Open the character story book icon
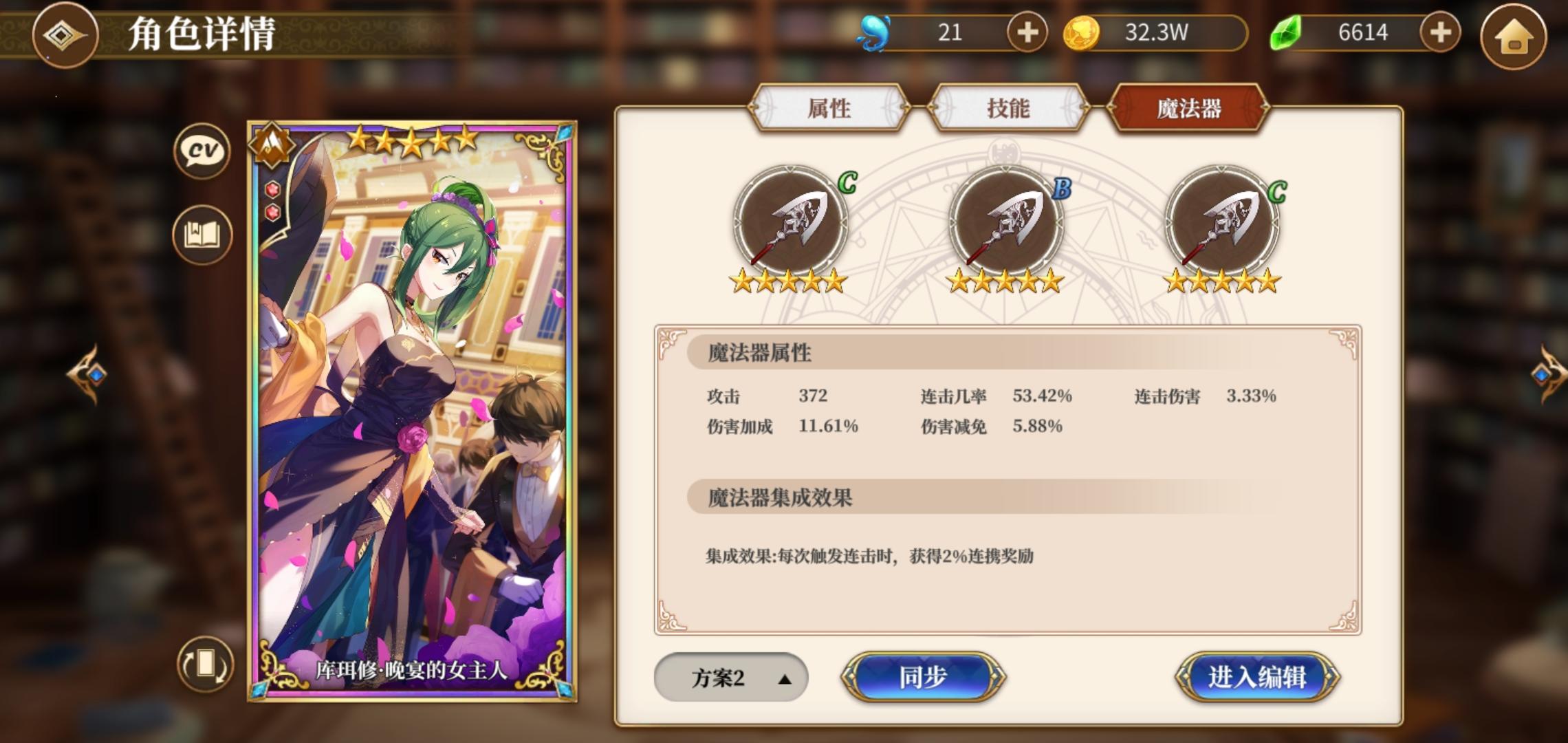Image resolution: width=1568 pixels, height=743 pixels. point(202,235)
